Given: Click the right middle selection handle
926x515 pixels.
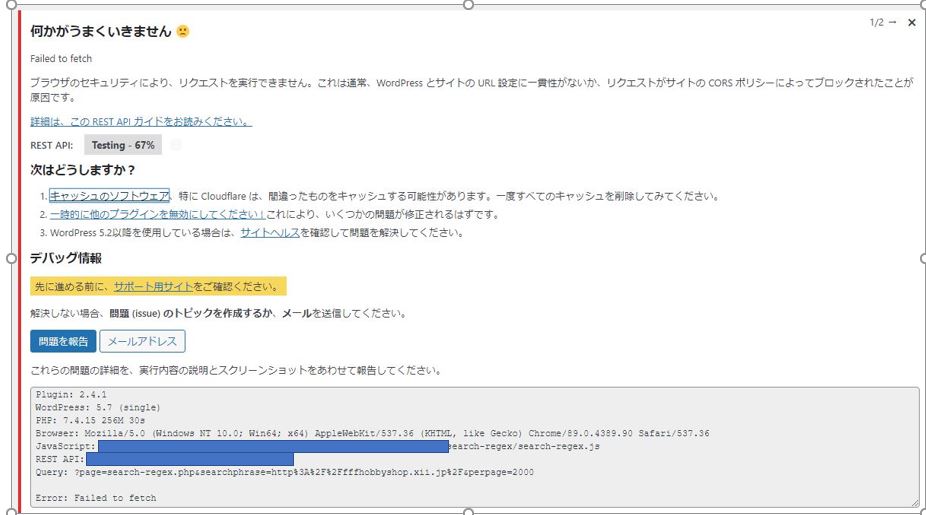Looking at the screenshot, I should 921,257.
